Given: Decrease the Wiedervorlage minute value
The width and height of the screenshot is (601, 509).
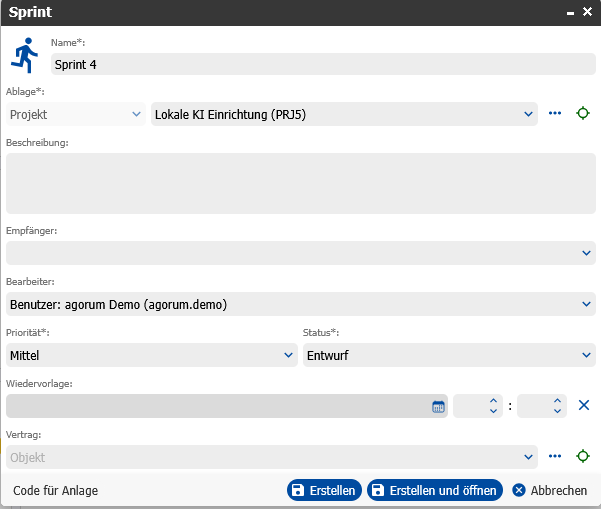Looking at the screenshot, I should [557, 411].
